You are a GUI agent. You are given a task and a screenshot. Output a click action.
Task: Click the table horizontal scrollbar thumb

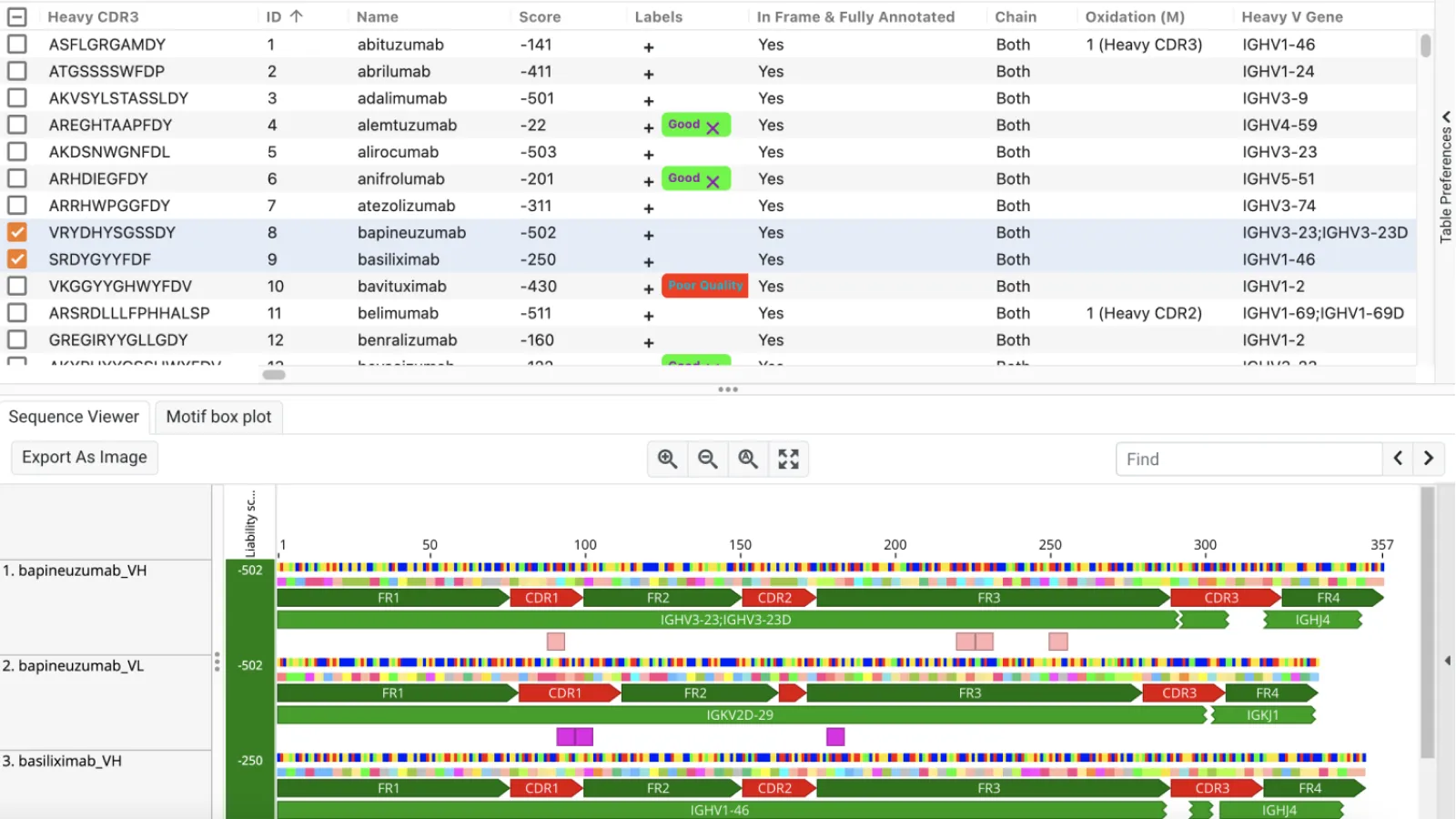(x=274, y=374)
